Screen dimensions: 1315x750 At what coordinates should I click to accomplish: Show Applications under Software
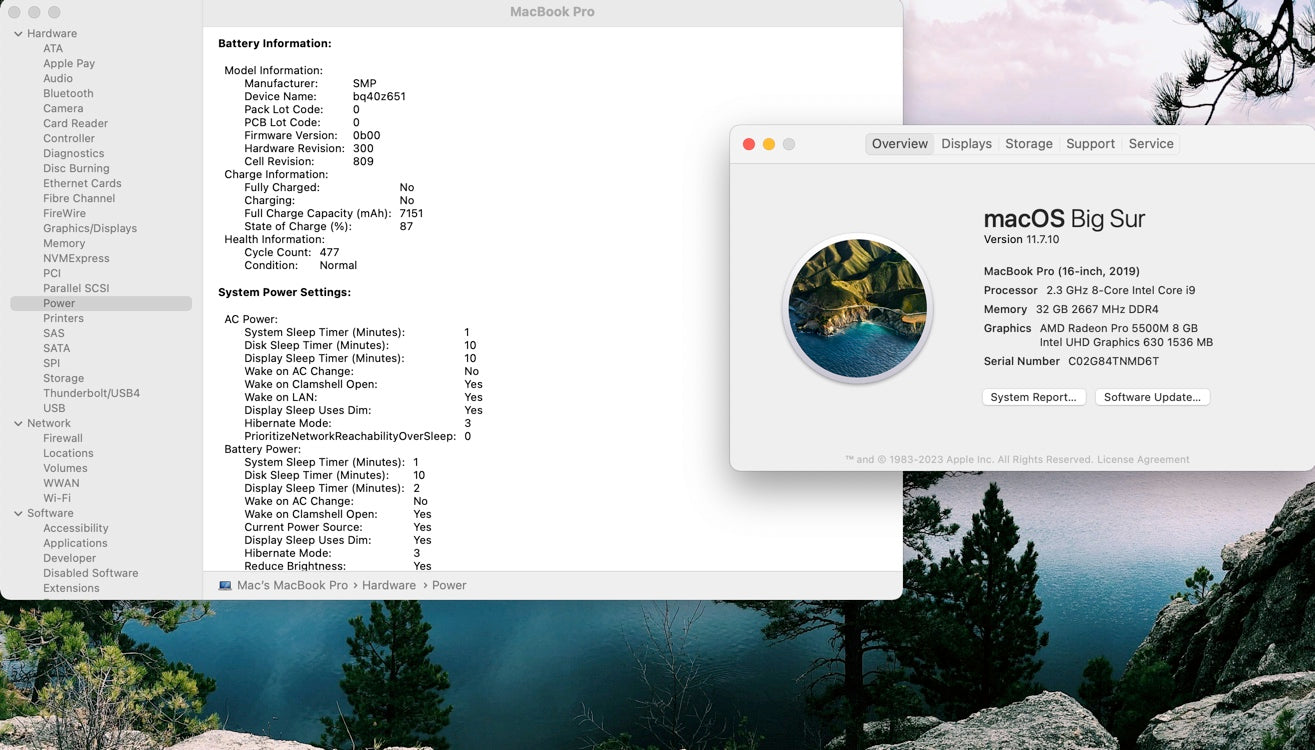pos(75,543)
